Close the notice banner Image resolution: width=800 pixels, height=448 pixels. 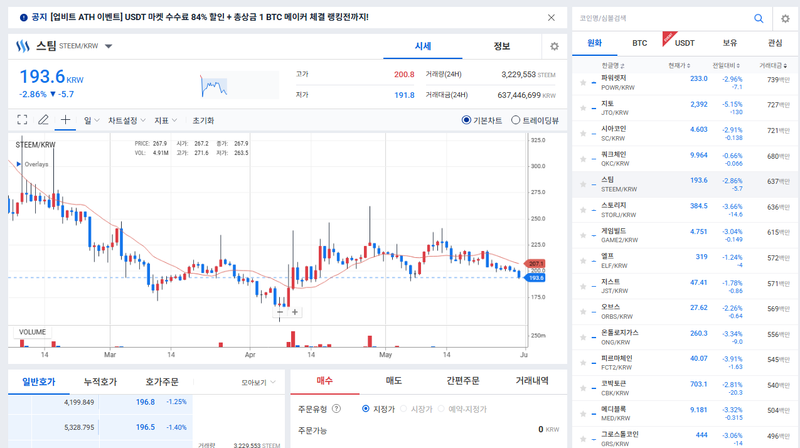click(551, 17)
